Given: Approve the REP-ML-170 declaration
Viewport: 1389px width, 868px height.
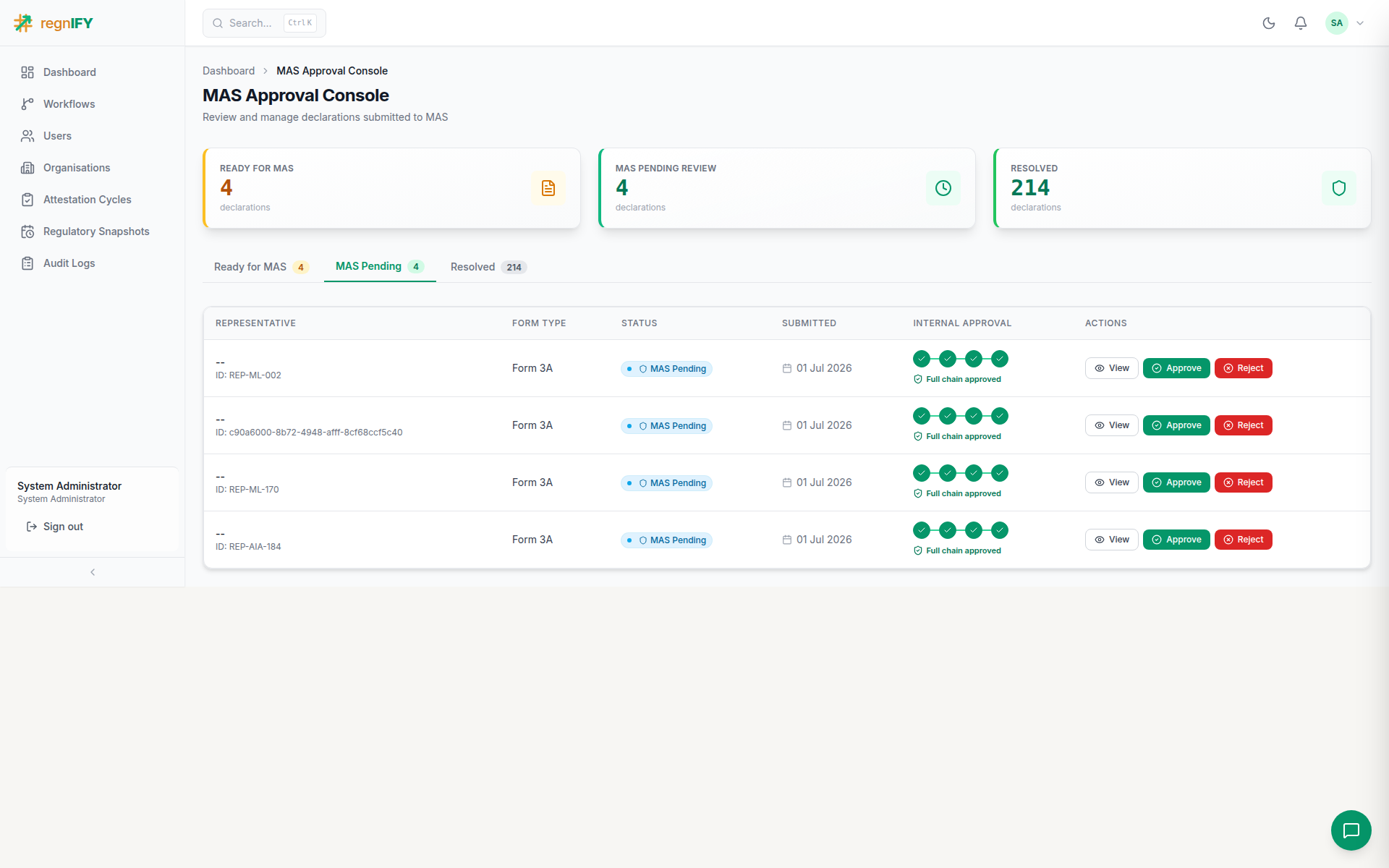Looking at the screenshot, I should 1176,482.
